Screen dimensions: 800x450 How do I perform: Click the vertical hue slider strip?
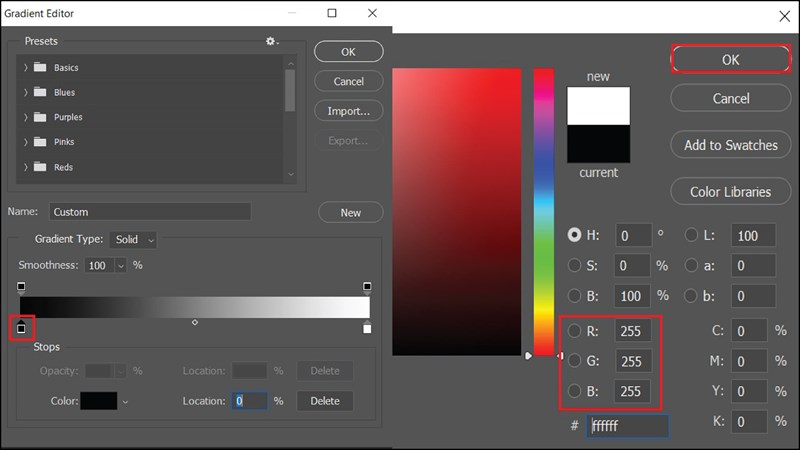click(x=544, y=212)
